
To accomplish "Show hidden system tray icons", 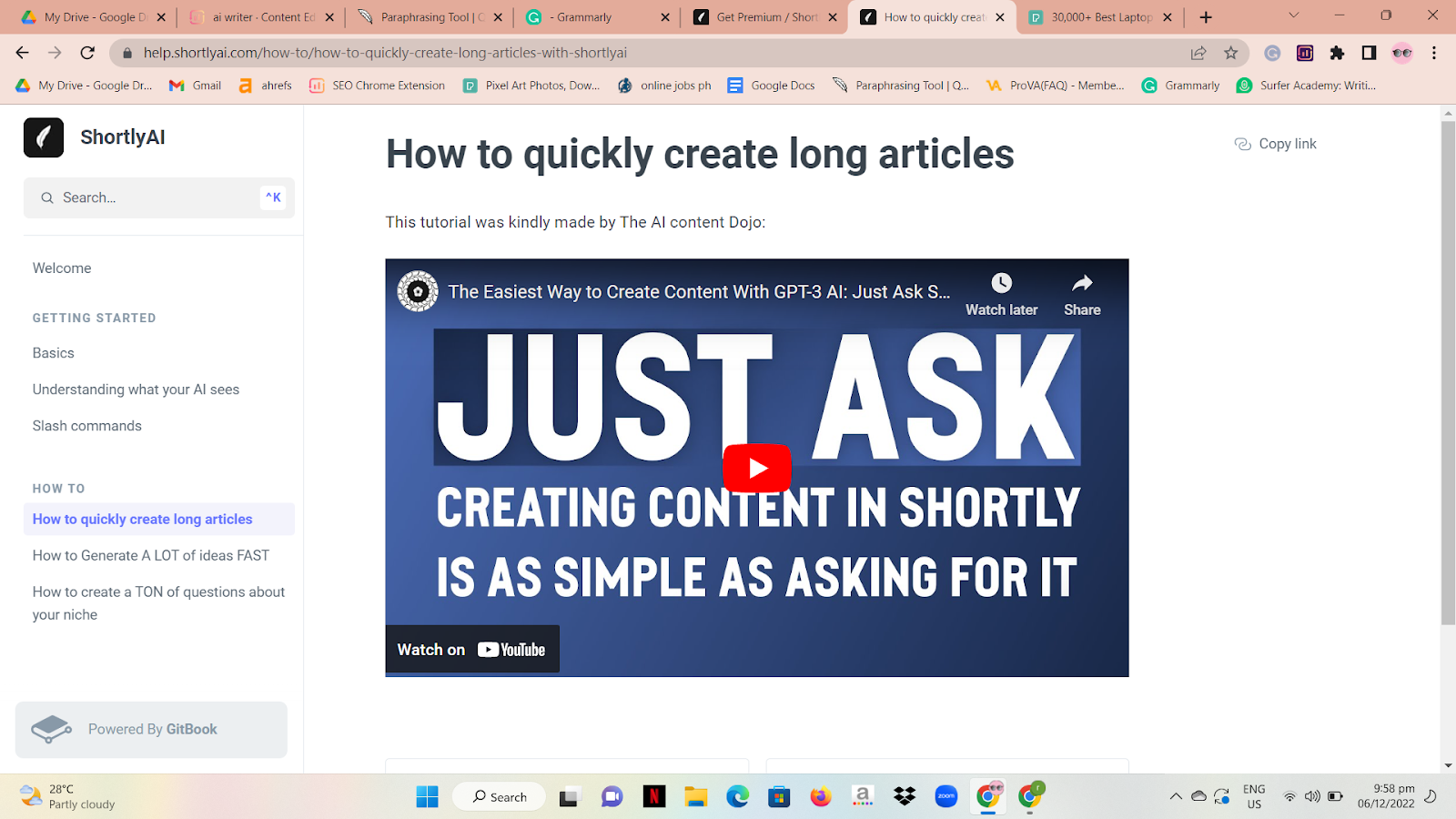I will [x=1176, y=796].
